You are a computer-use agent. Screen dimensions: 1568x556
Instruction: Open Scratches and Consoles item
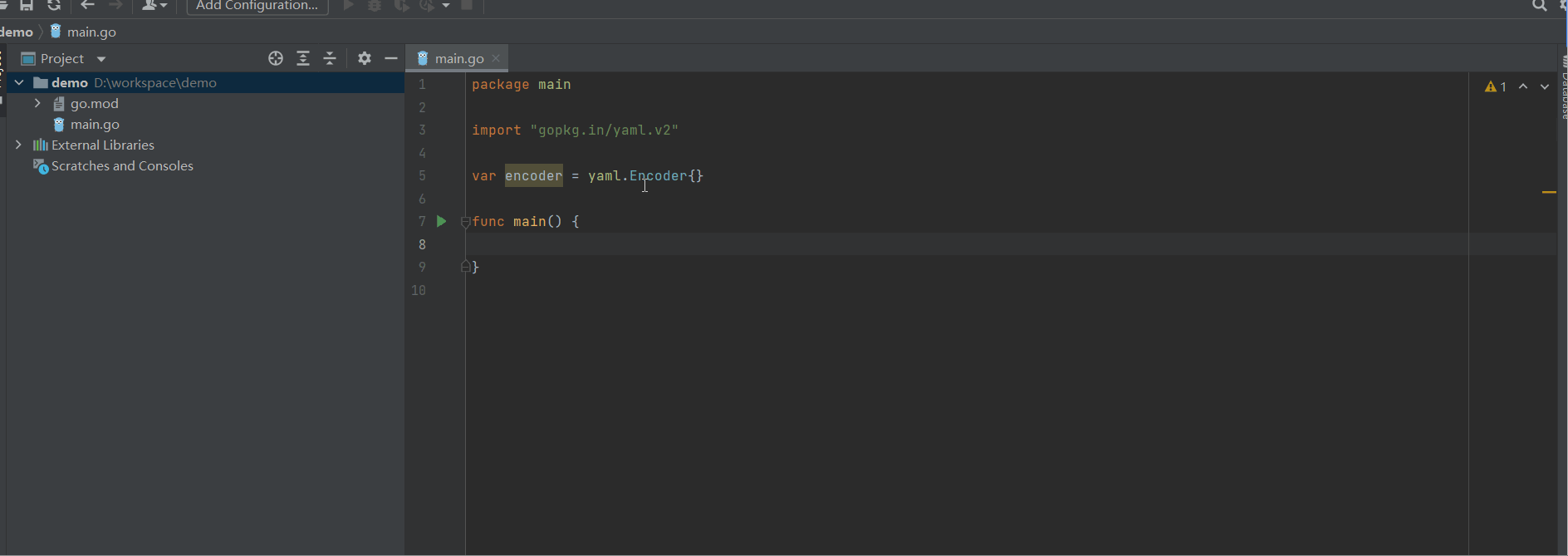click(x=122, y=166)
